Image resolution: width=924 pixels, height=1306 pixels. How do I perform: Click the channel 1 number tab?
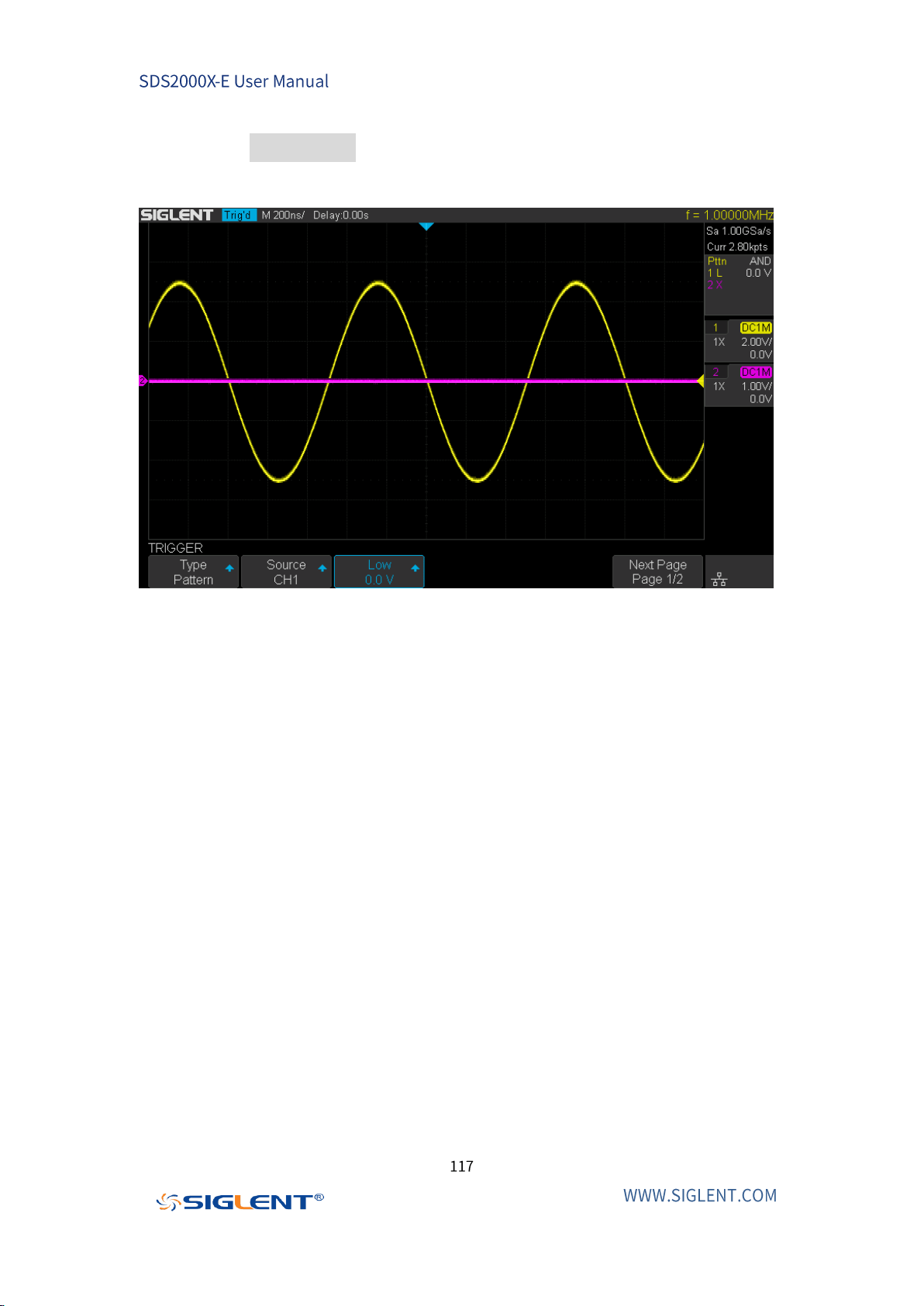715,328
